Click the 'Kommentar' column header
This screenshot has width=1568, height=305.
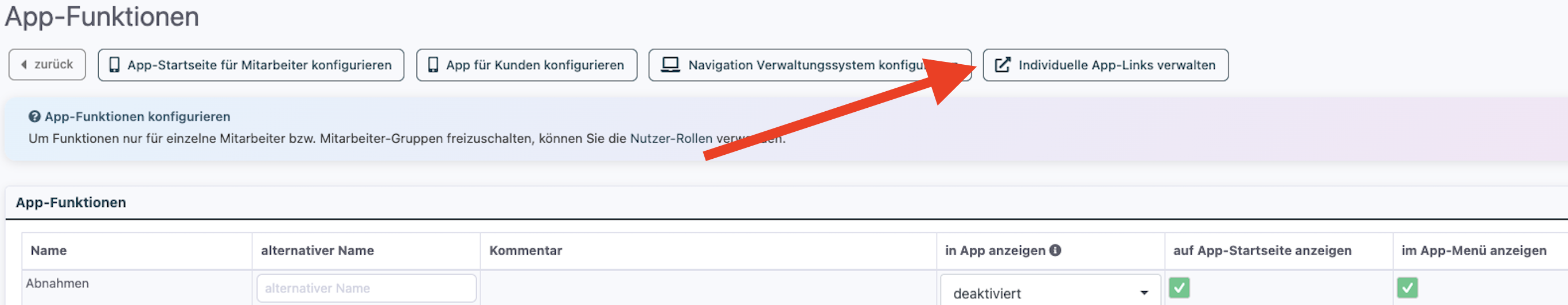(x=525, y=250)
